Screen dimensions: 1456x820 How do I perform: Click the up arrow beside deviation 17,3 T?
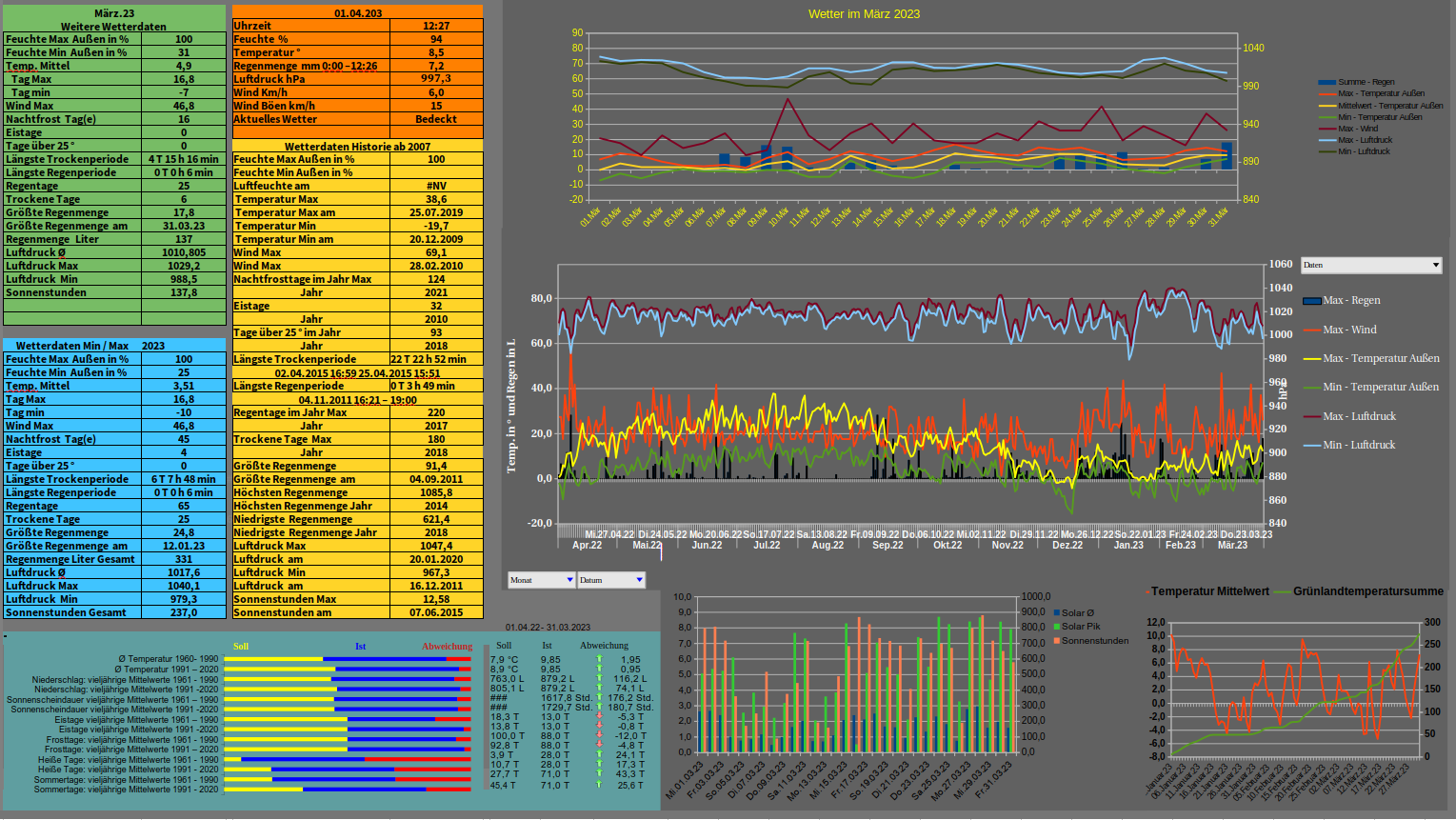pos(599,764)
